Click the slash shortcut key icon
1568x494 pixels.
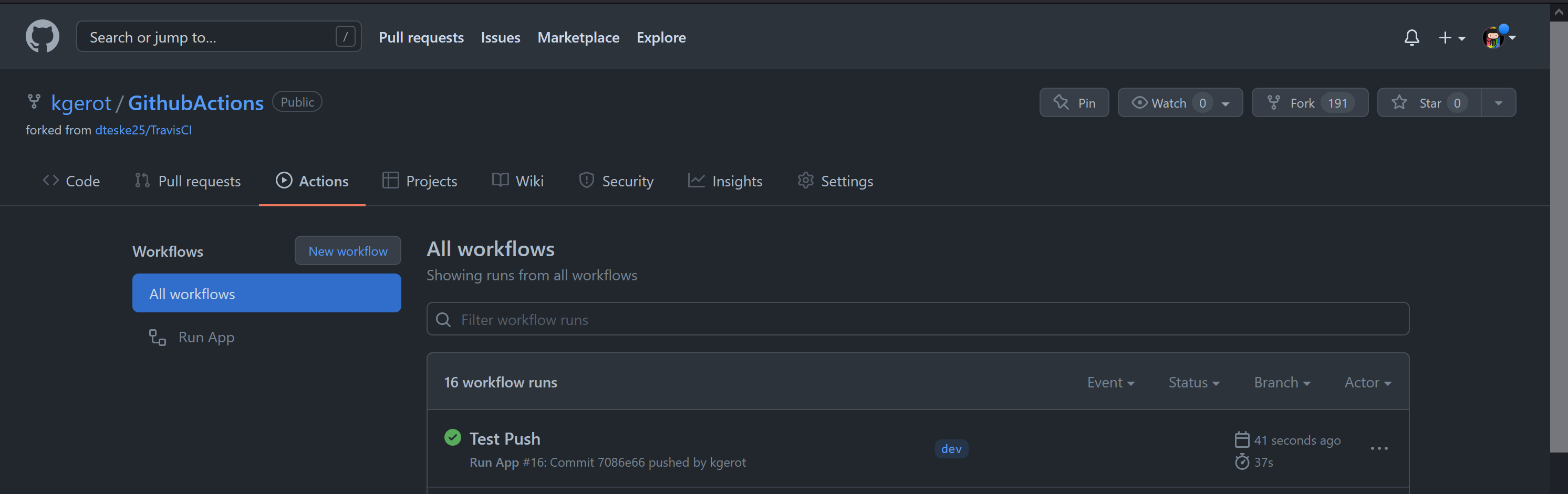[x=345, y=37]
